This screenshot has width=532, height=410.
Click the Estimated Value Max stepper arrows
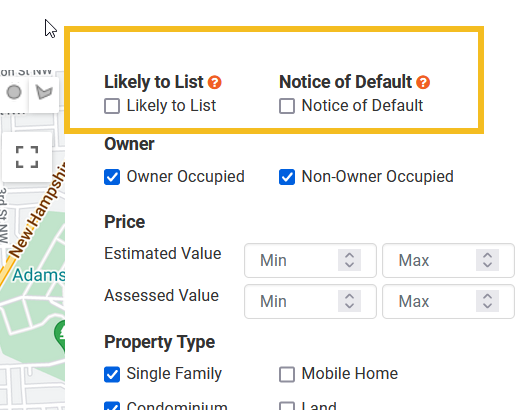click(487, 260)
